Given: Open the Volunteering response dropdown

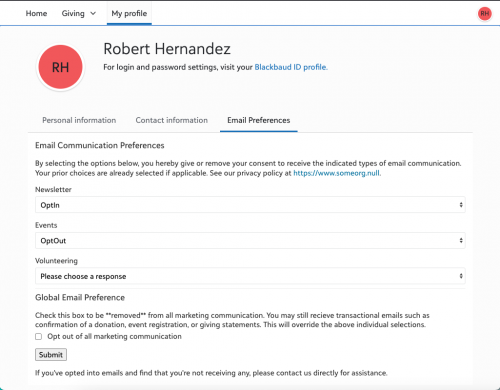Looking at the screenshot, I should pos(250,276).
